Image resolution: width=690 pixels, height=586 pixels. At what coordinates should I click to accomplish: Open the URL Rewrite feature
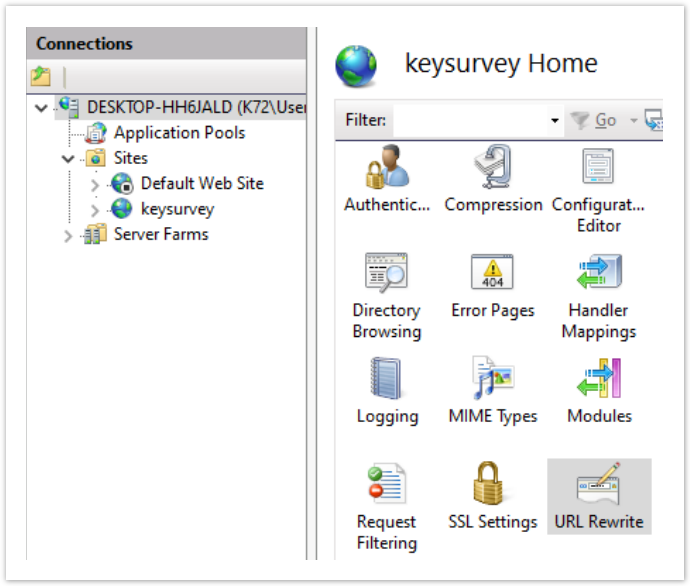pos(599,495)
